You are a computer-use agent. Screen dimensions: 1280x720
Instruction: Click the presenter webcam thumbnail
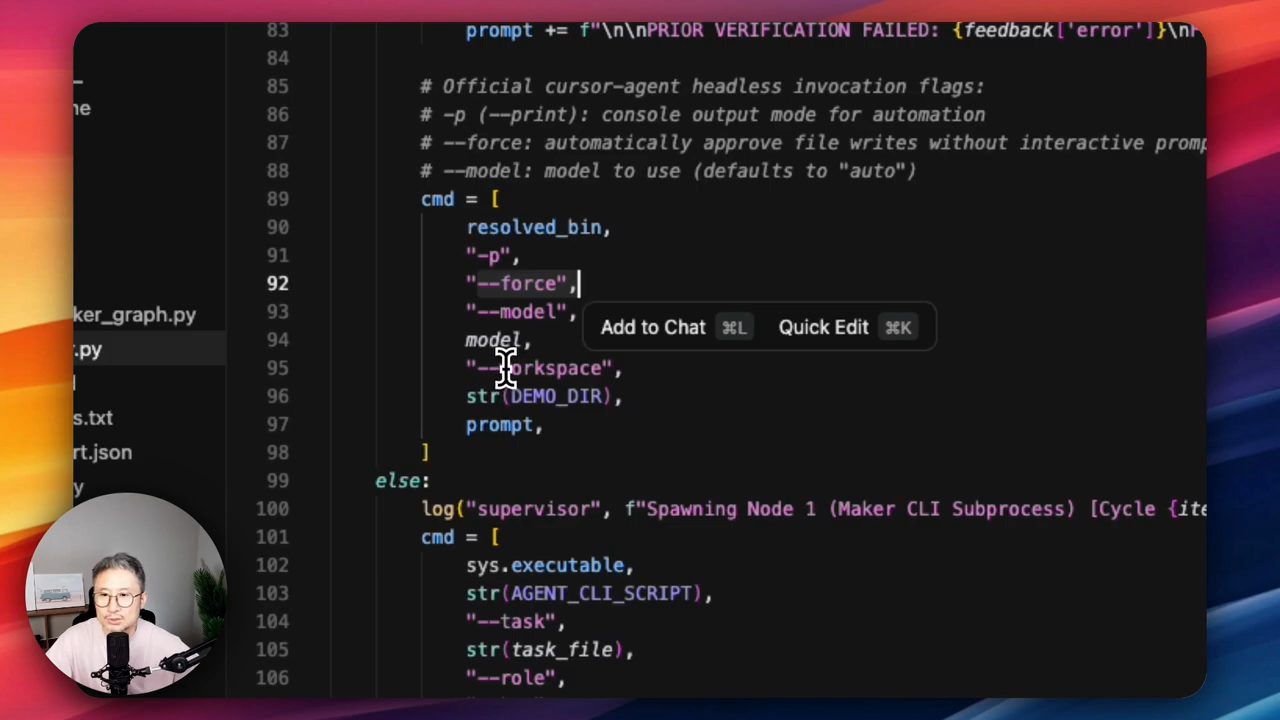[124, 596]
